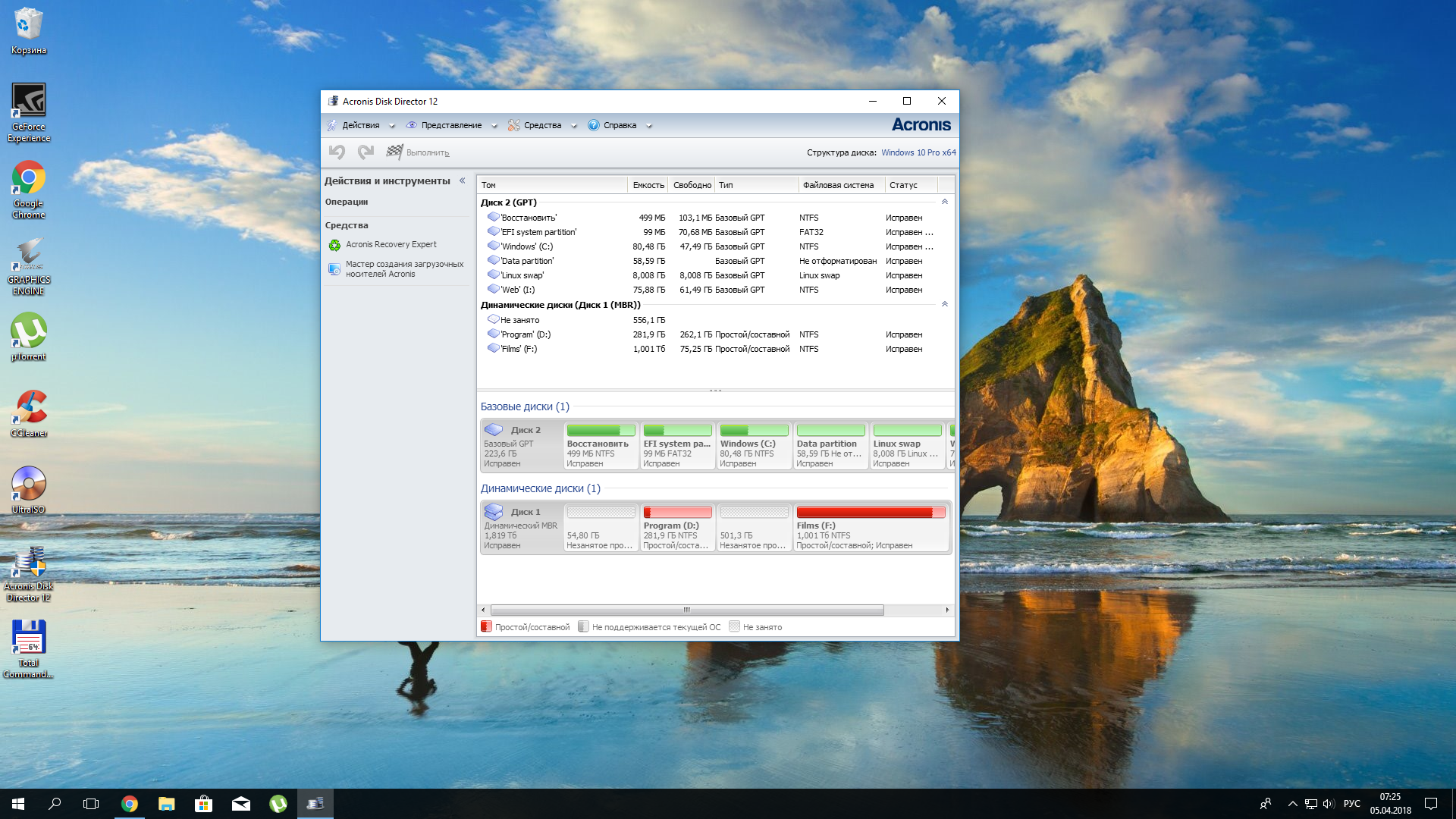Viewport: 1456px width, 819px height.
Task: Open UltraISO desktop shortcut
Action: 29,491
